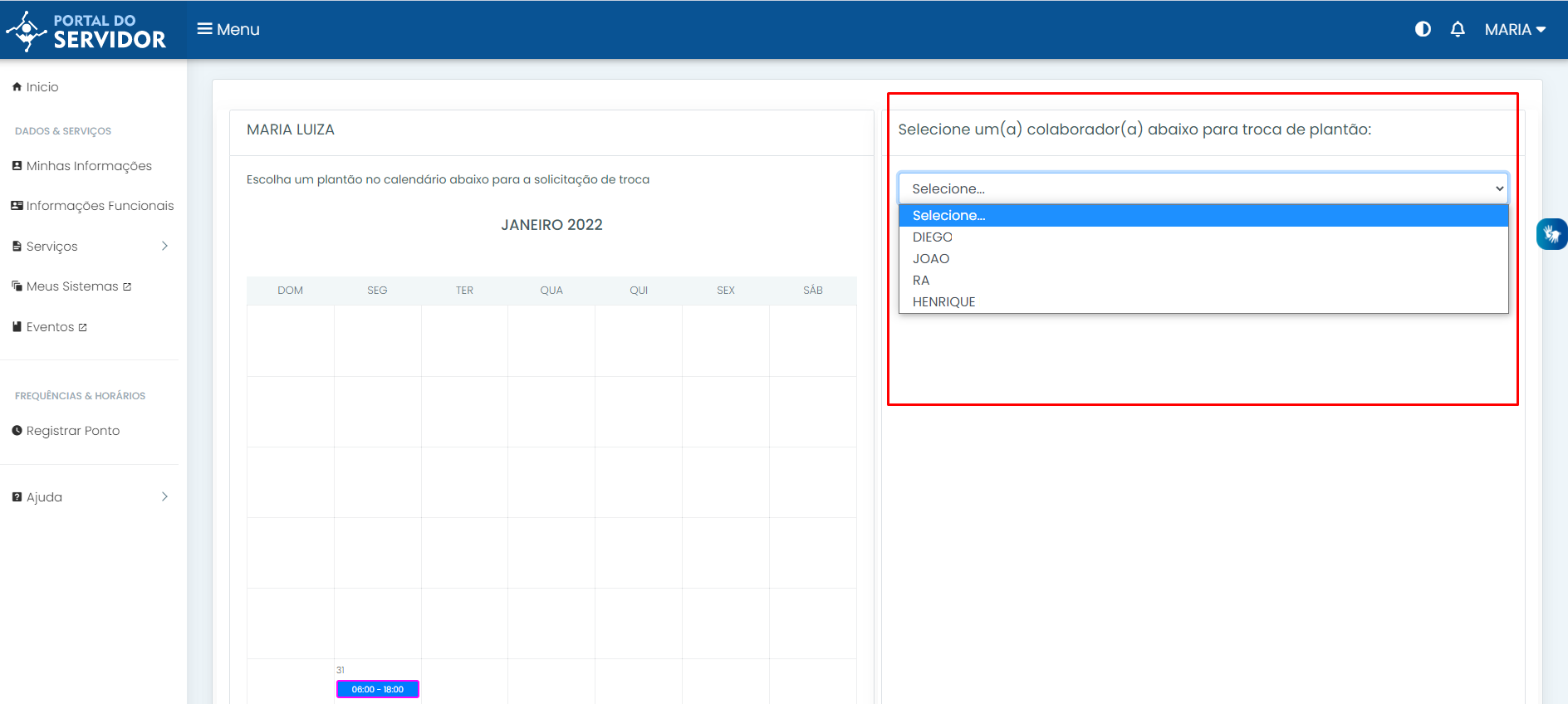Click the Portal do Servidor logo

click(86, 31)
